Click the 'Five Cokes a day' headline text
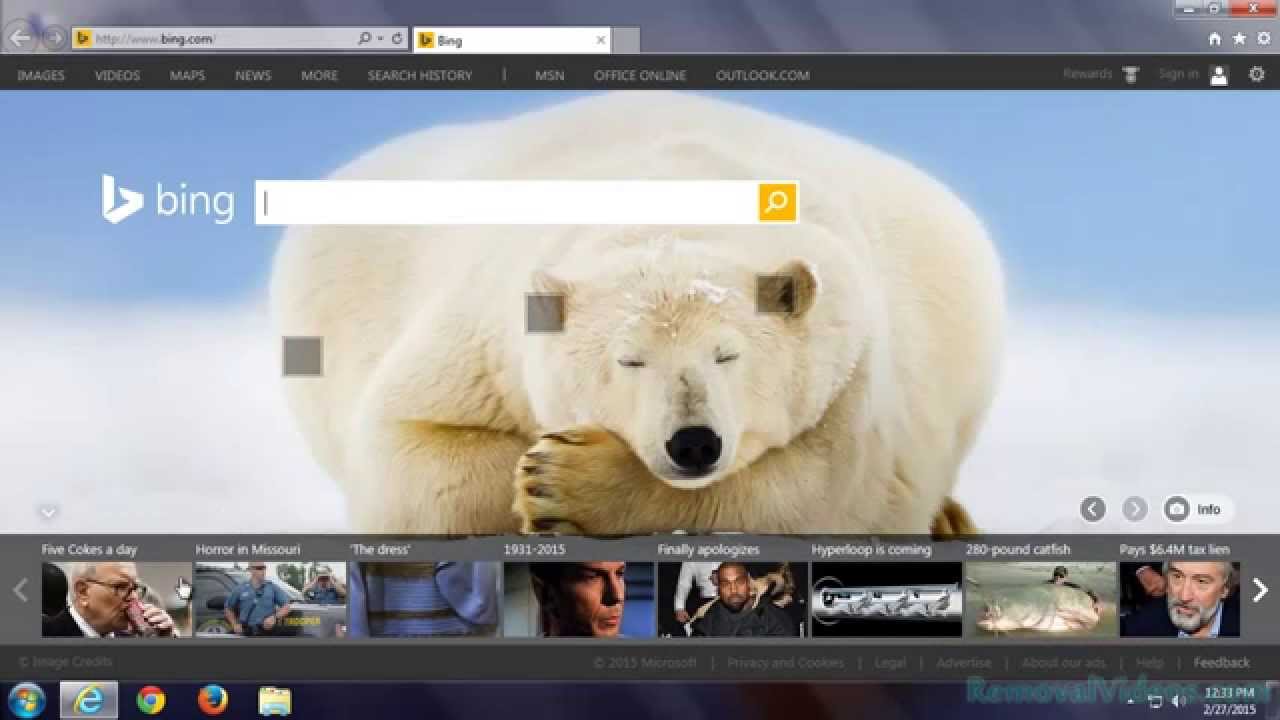The height and width of the screenshot is (720, 1280). [89, 549]
